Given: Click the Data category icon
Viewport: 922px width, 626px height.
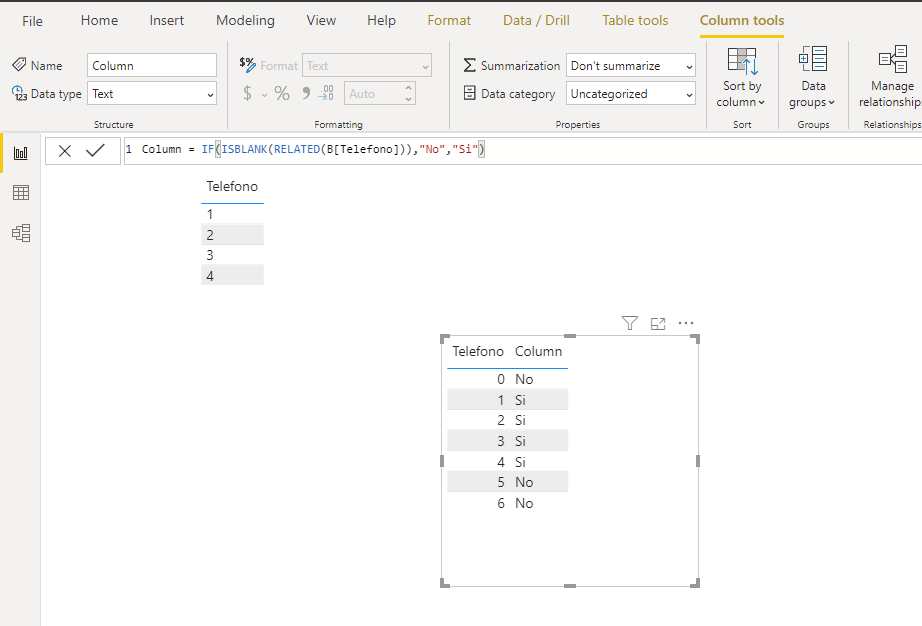Looking at the screenshot, I should click(469, 93).
